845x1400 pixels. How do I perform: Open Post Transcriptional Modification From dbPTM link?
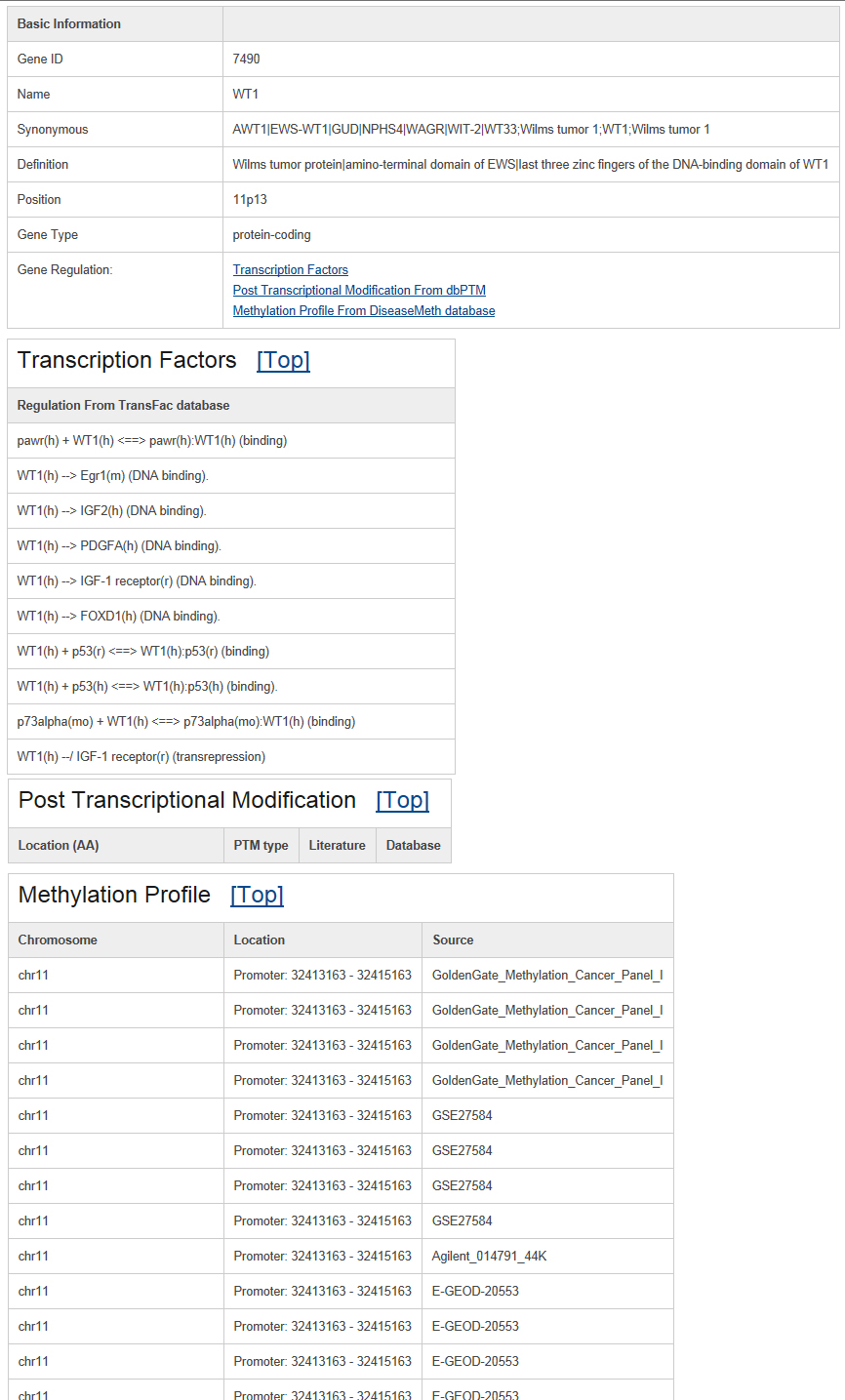[x=359, y=290]
